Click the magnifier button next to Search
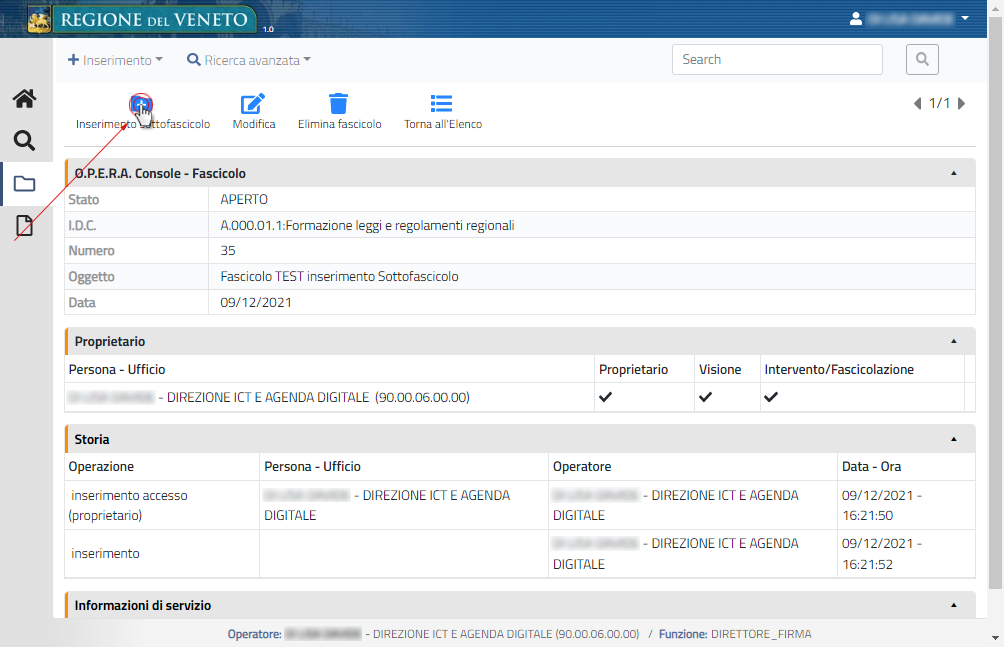Screen dimensions: 1004x647 [922, 60]
